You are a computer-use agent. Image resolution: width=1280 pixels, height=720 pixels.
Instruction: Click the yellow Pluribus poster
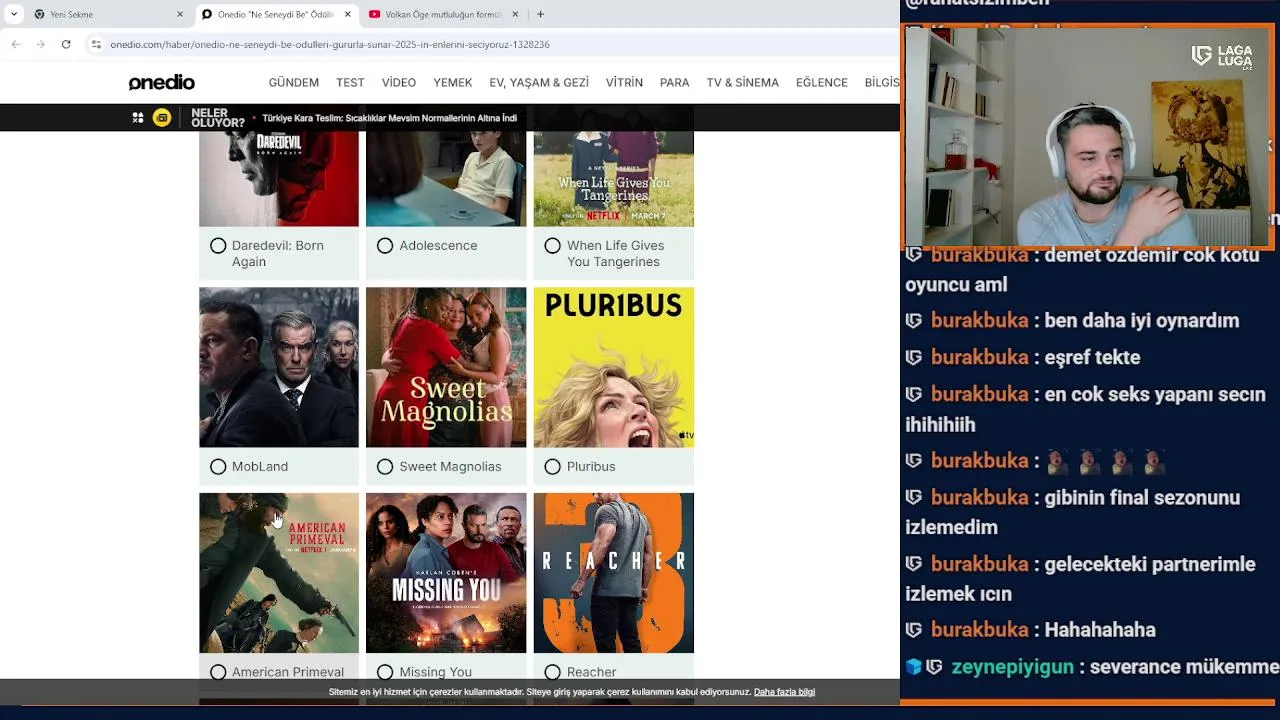(x=613, y=367)
